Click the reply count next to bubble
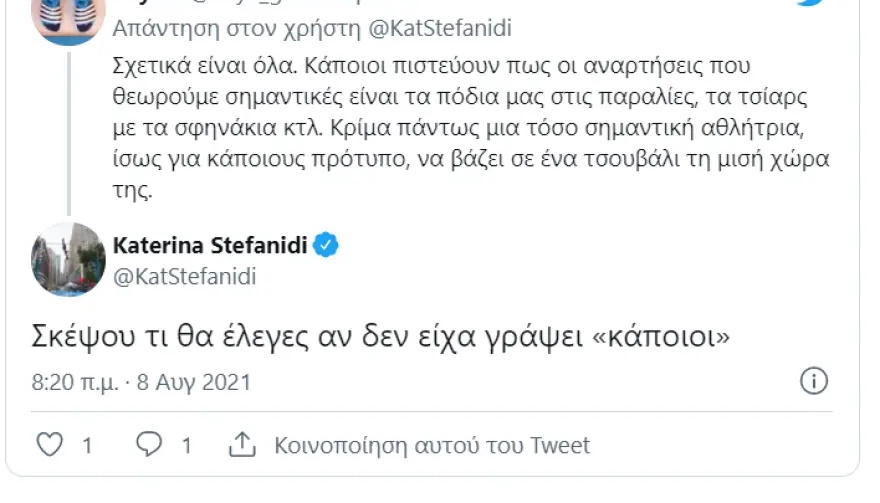Screen dimensions: 880x503 tap(186, 445)
